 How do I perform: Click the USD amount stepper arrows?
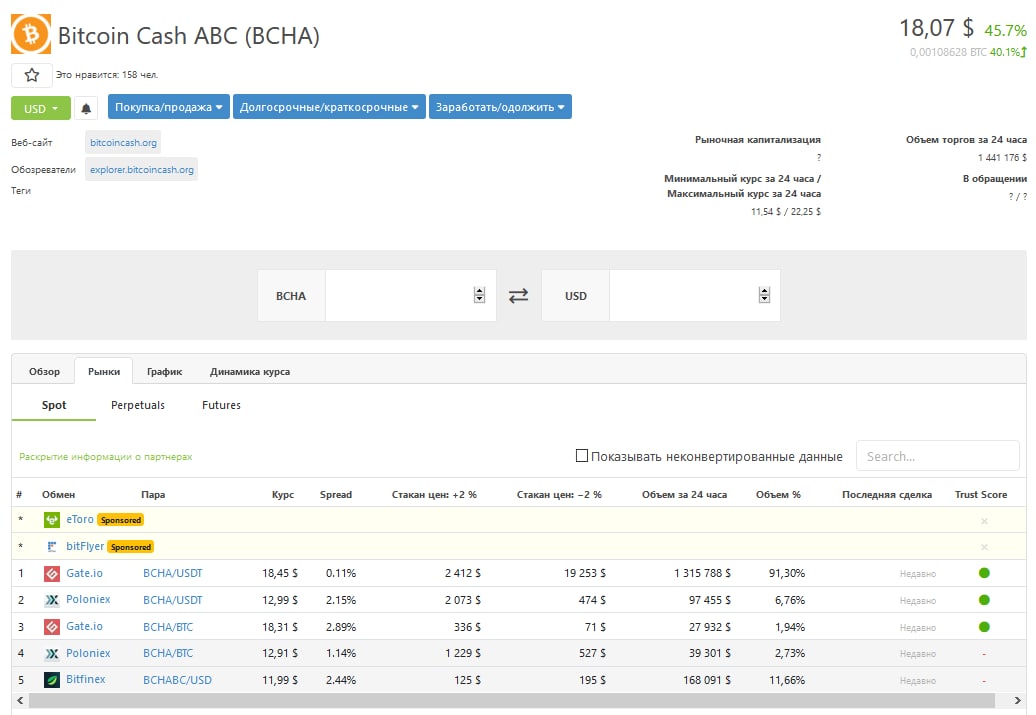[764, 295]
